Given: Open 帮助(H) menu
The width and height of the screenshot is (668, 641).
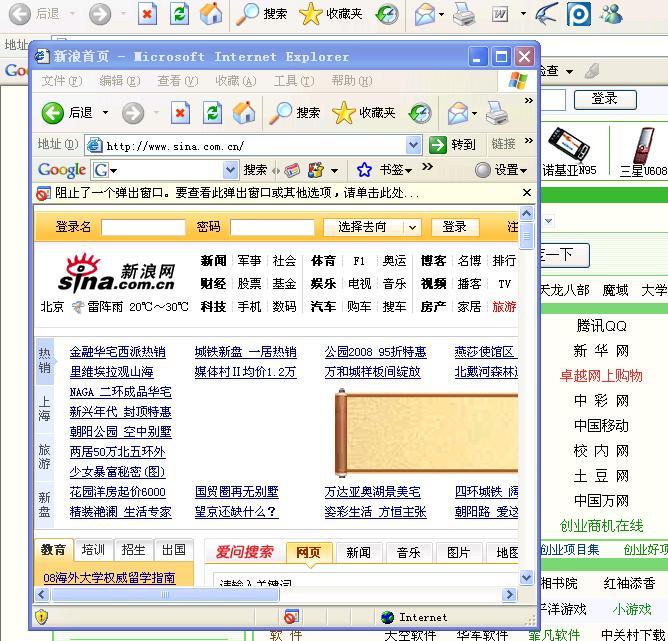Looking at the screenshot, I should click(x=351, y=80).
